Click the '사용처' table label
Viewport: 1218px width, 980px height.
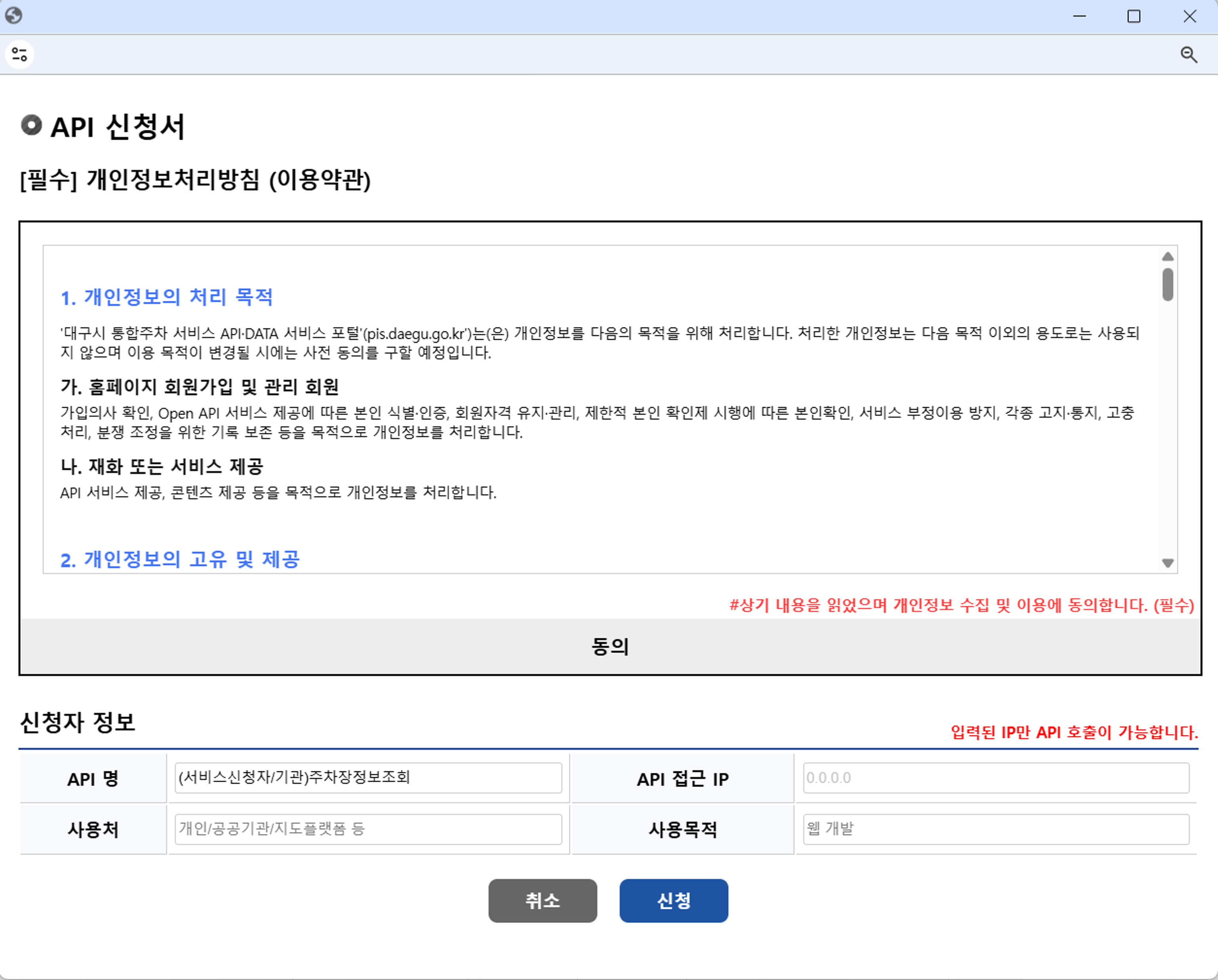point(93,829)
